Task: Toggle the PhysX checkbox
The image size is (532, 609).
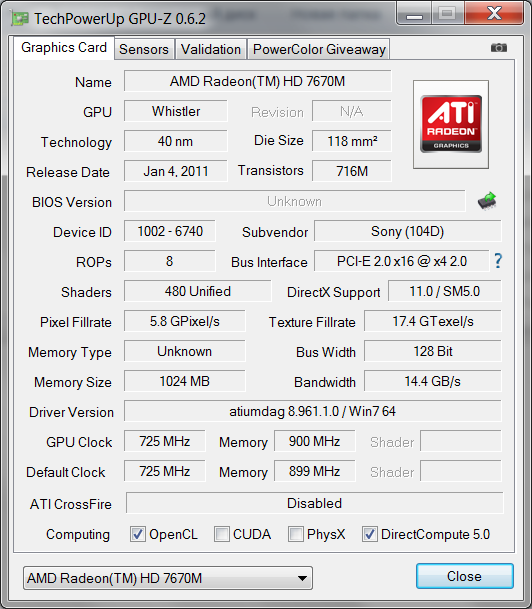Action: click(295, 534)
